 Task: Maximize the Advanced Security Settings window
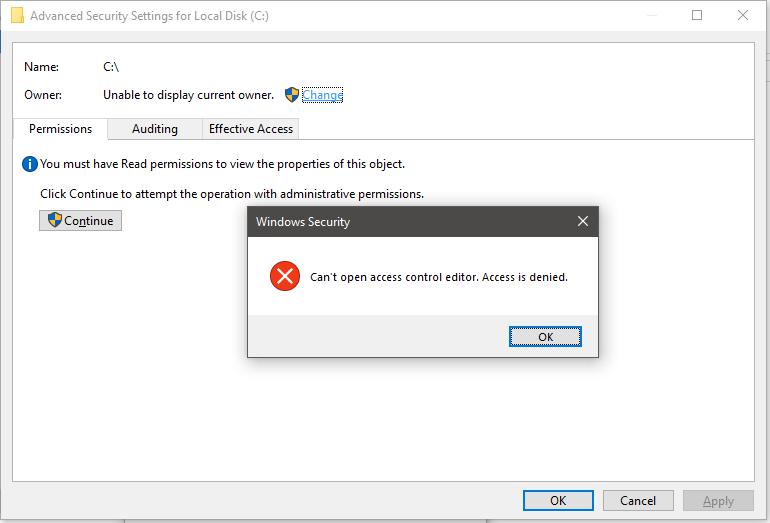(697, 15)
